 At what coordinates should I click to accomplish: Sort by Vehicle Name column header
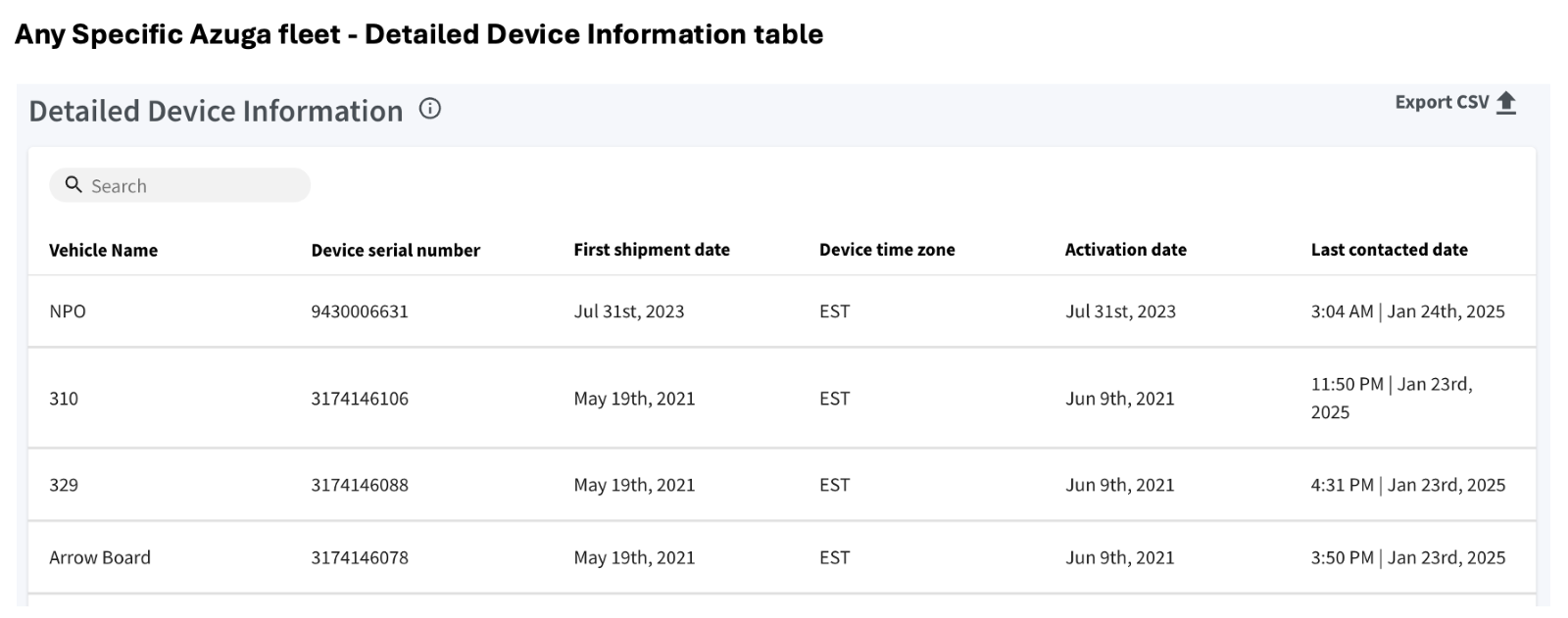pyautogui.click(x=103, y=250)
